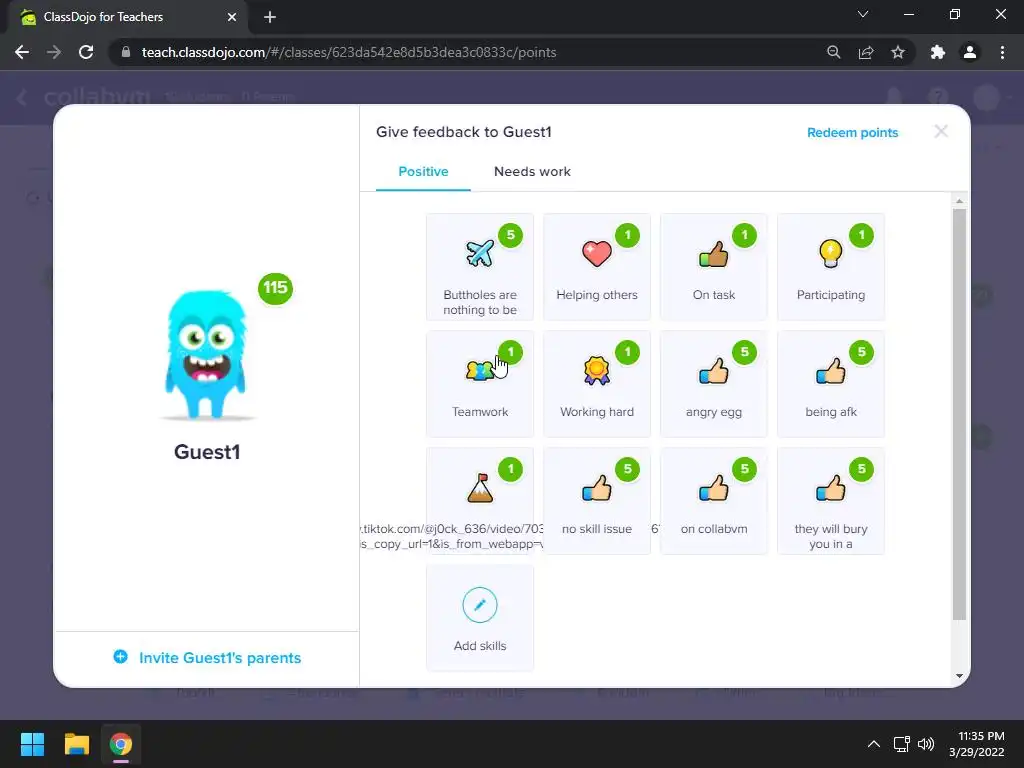The image size is (1024, 768).
Task: Award the airplane 'Buttholes are nothing to be' skill
Action: pos(480,267)
